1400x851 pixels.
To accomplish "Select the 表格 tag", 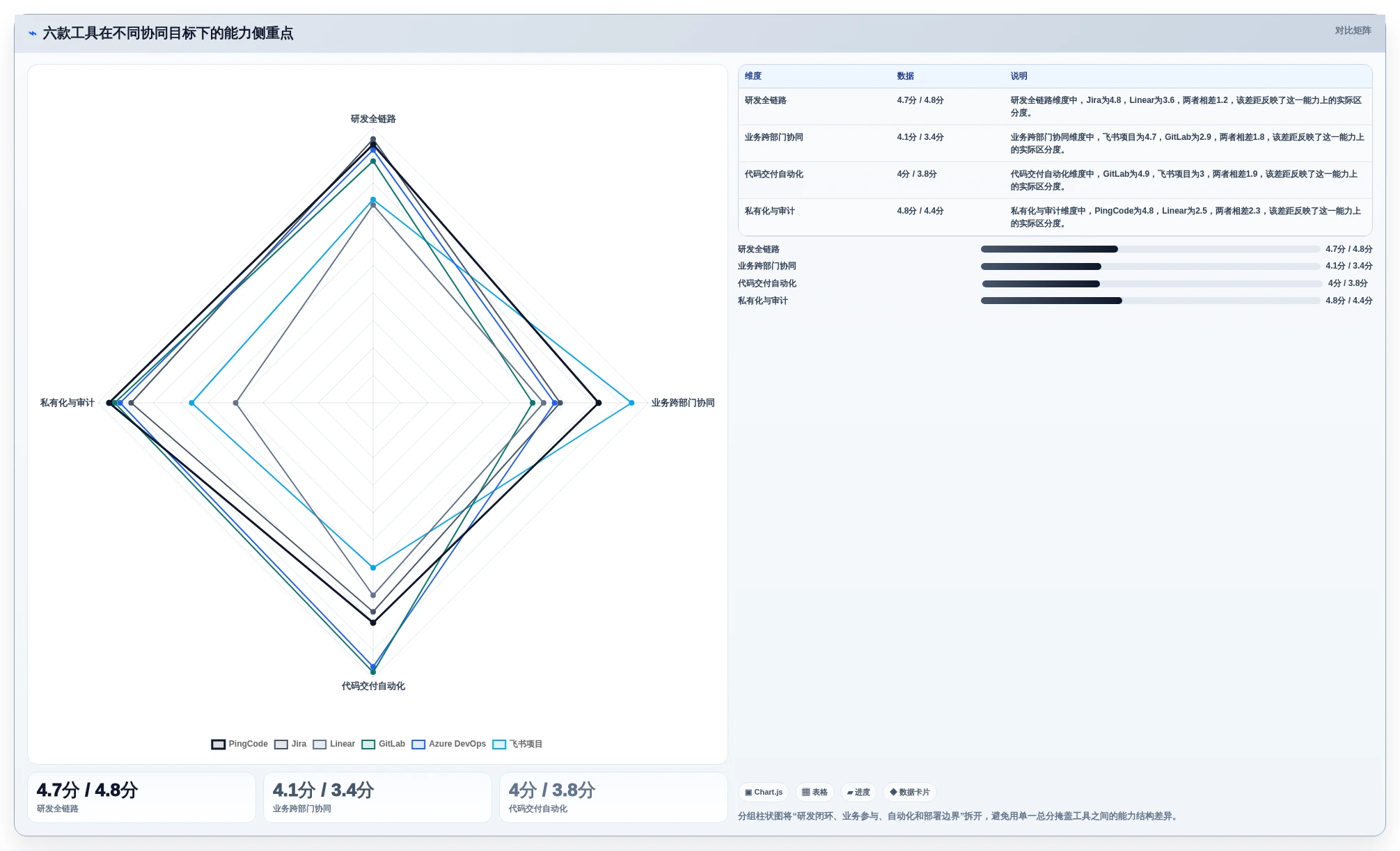I will (815, 792).
